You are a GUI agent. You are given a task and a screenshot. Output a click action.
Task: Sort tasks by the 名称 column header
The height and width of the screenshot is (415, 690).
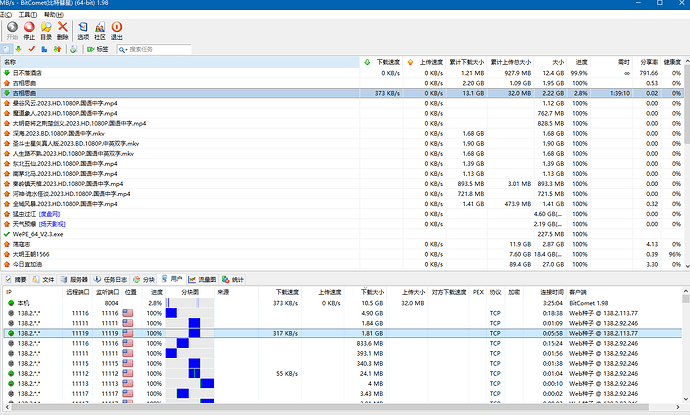click(x=180, y=62)
